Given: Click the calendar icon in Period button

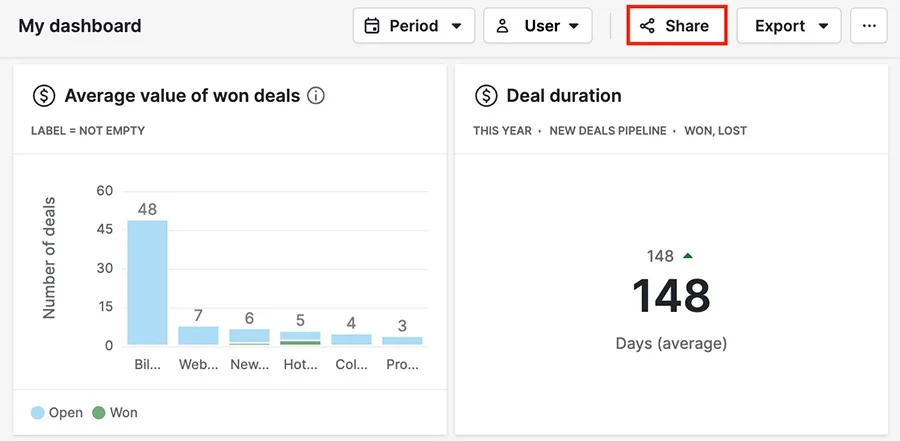Looking at the screenshot, I should click(x=372, y=26).
